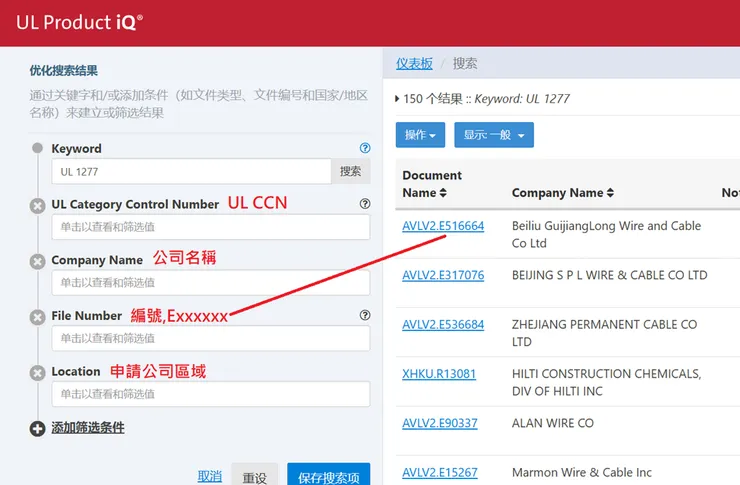
Task: Open document AVLV2.E317076
Action: coord(443,275)
